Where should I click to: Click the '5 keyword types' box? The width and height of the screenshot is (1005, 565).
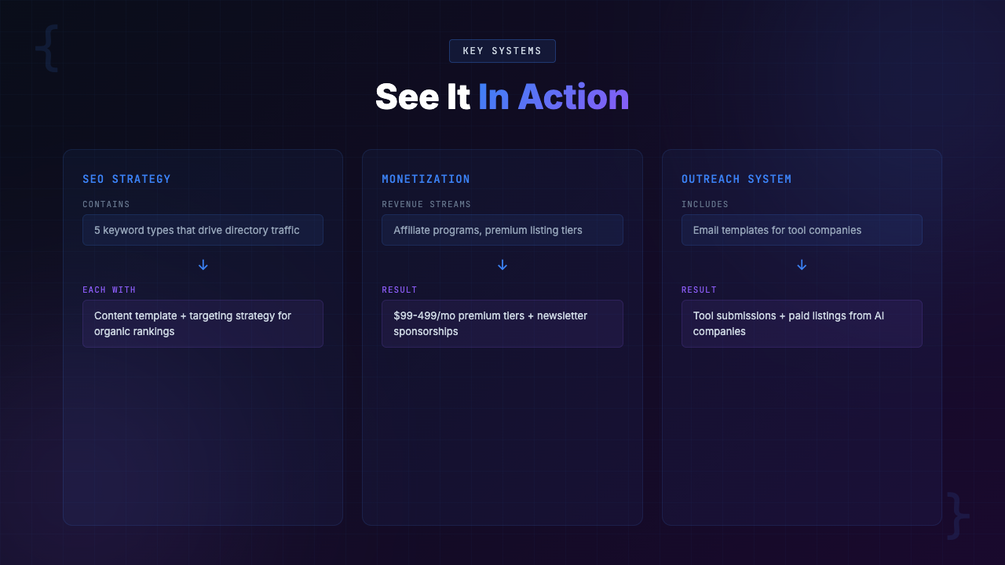203,230
